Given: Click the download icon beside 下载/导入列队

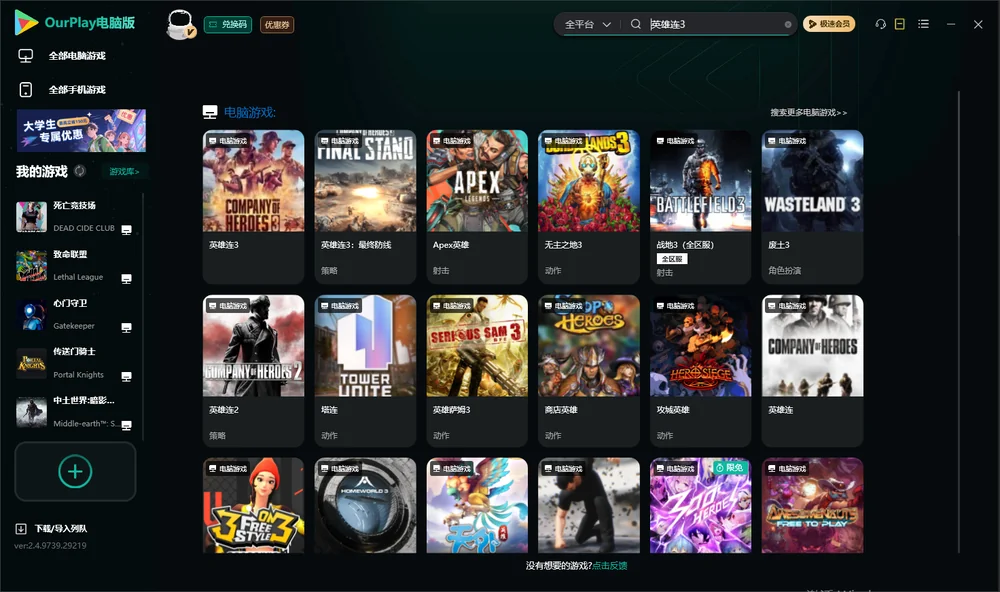Looking at the screenshot, I should [21, 528].
